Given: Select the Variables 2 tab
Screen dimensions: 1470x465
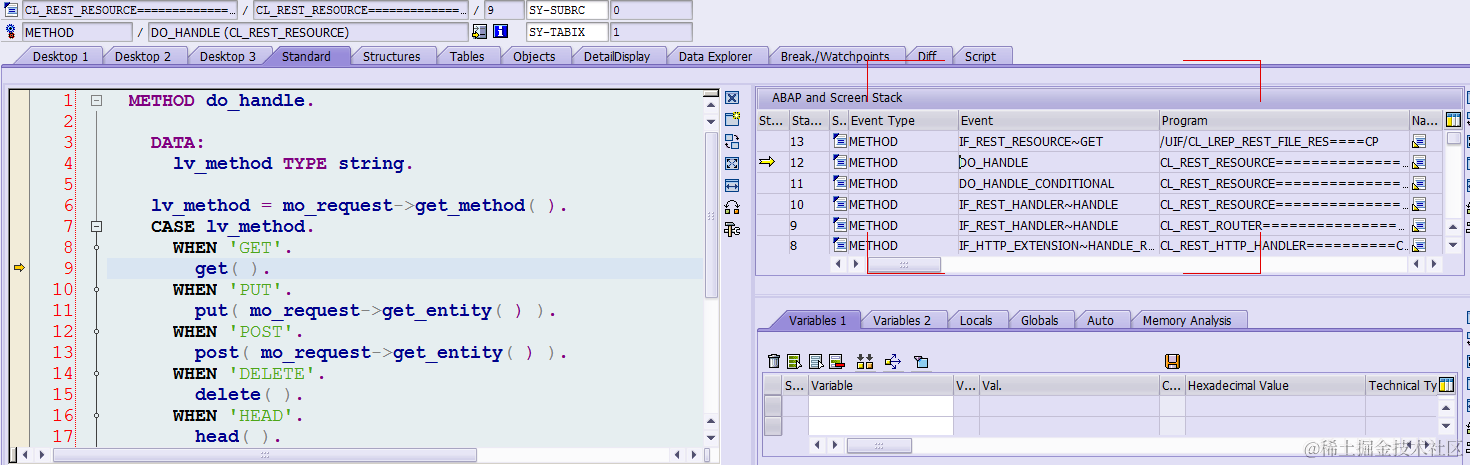Looking at the screenshot, I should pyautogui.click(x=902, y=320).
